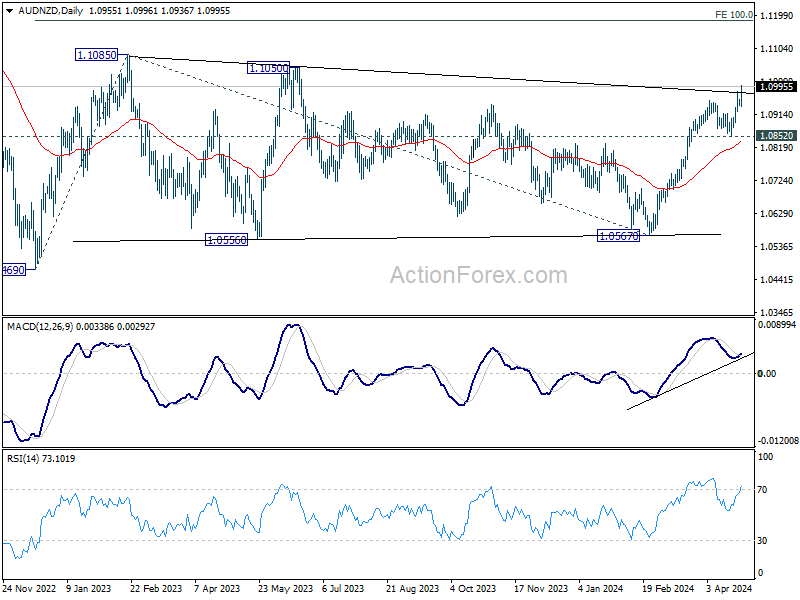The width and height of the screenshot is (800, 600).
Task: Select the 1.10500 high price label
Action: [x=268, y=68]
